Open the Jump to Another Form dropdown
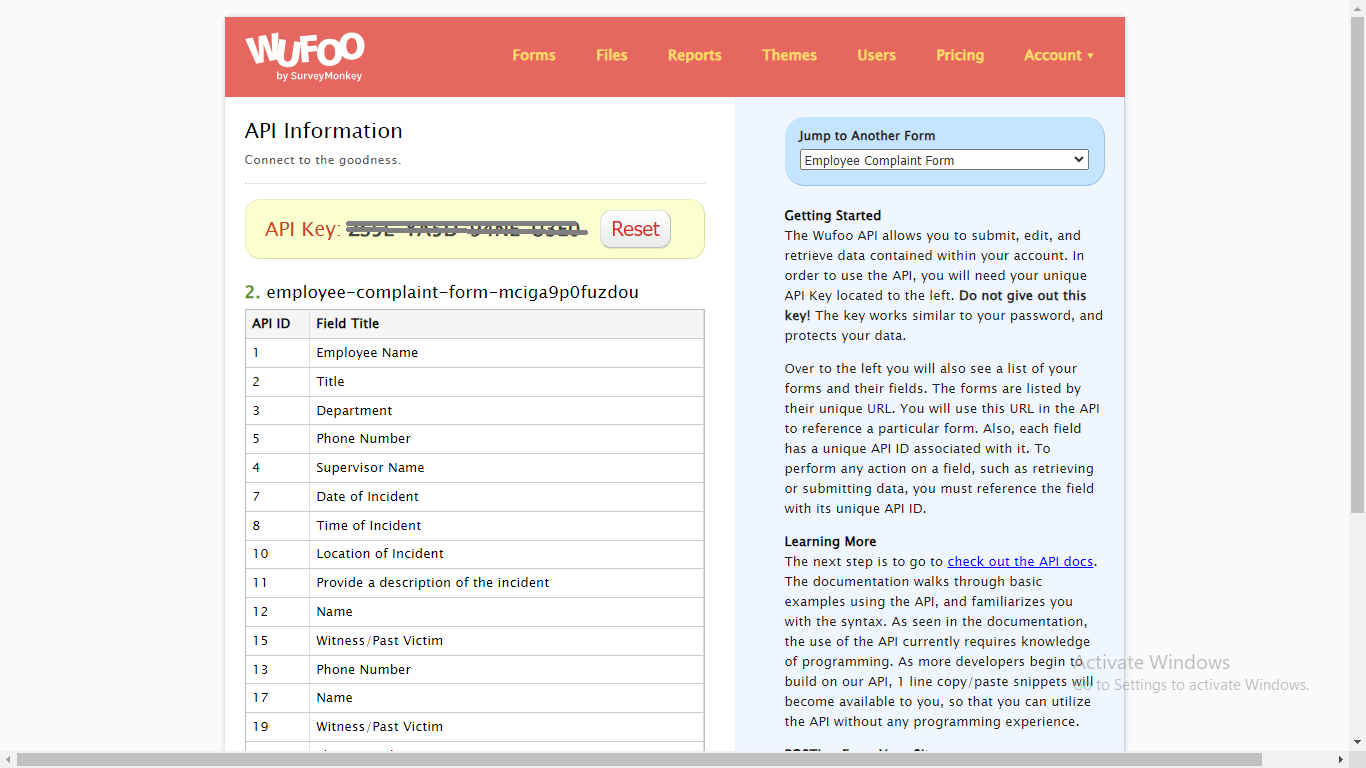Viewport: 1366px width, 768px height. point(944,160)
